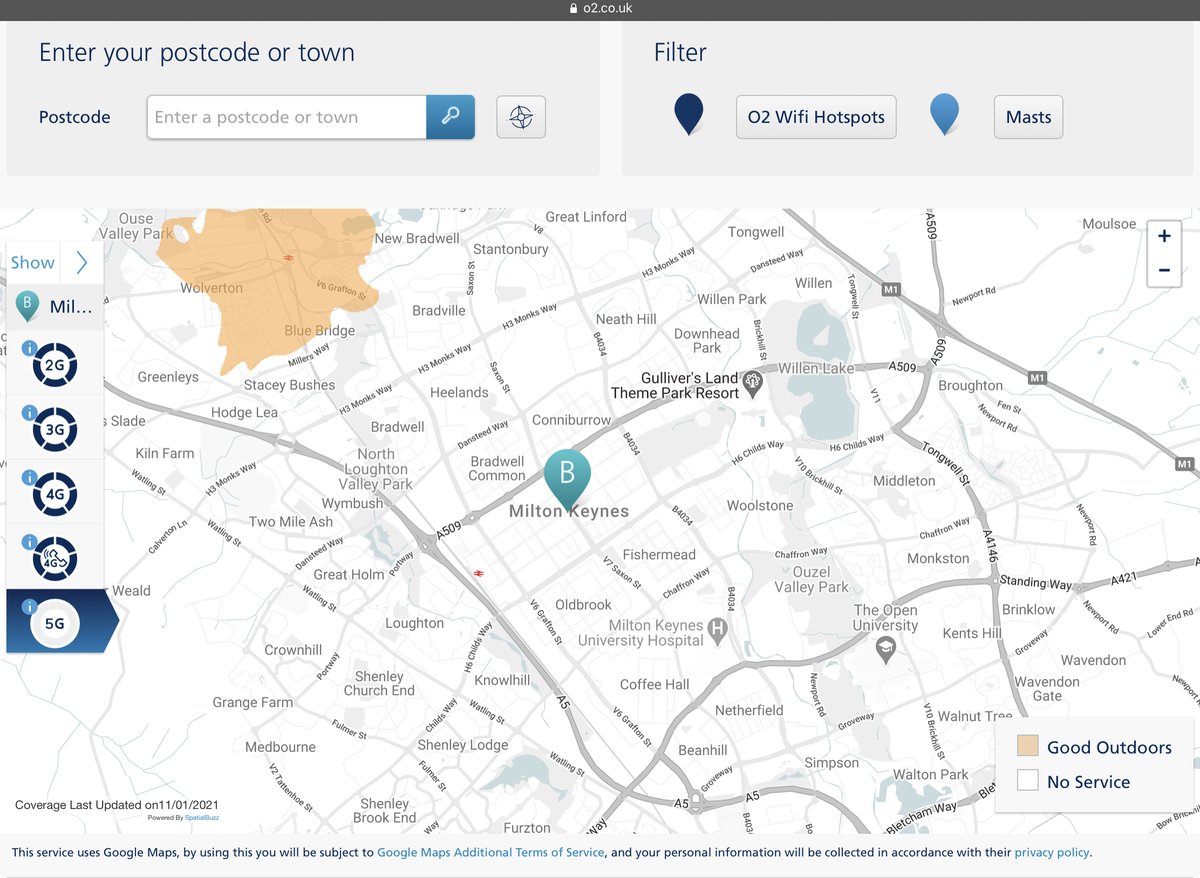Select the Mil... location entry in sidebar
This screenshot has width=1200, height=878.
pos(55,307)
